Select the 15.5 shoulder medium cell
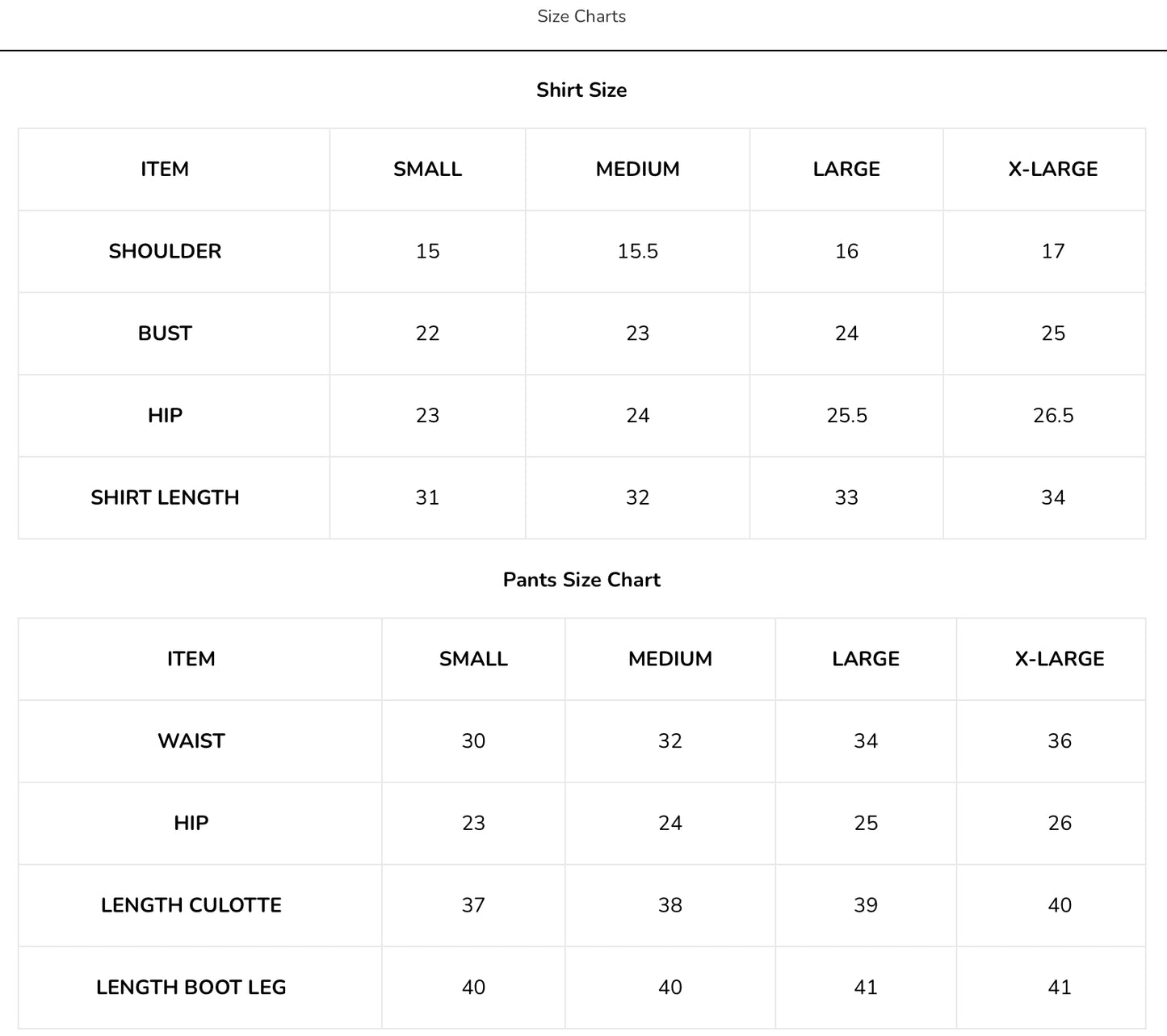Screen dimensions: 1167x1036 [638, 251]
